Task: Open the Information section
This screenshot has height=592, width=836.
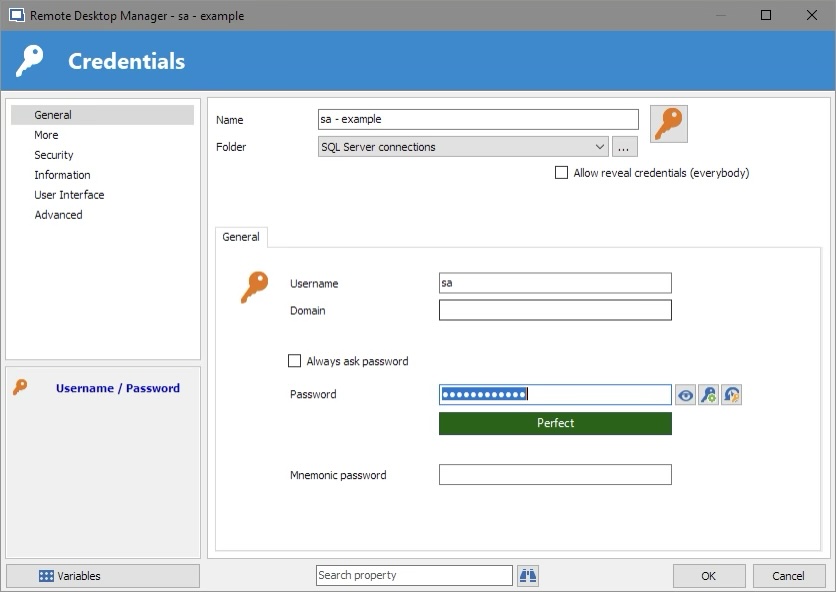Action: click(62, 175)
